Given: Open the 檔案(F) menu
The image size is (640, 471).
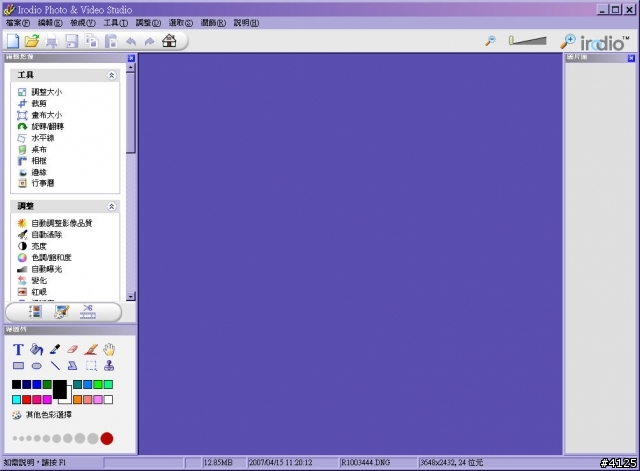Looking at the screenshot, I should [x=18, y=23].
